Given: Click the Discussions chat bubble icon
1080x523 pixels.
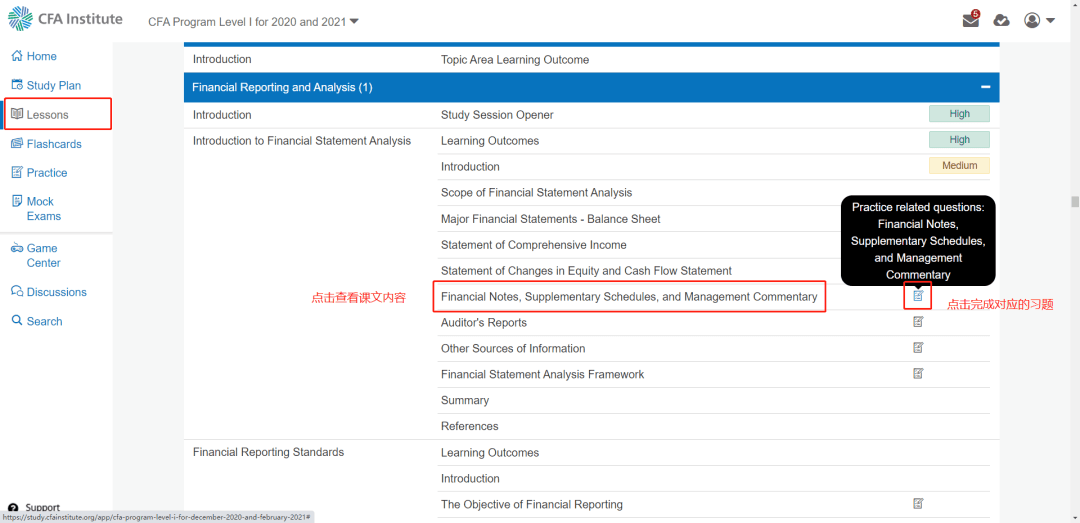Looking at the screenshot, I should [17, 291].
